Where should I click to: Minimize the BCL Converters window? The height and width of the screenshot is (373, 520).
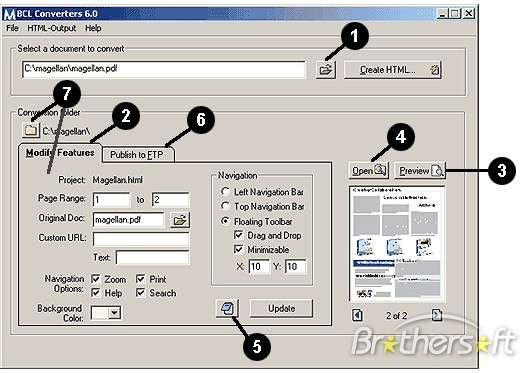point(442,14)
